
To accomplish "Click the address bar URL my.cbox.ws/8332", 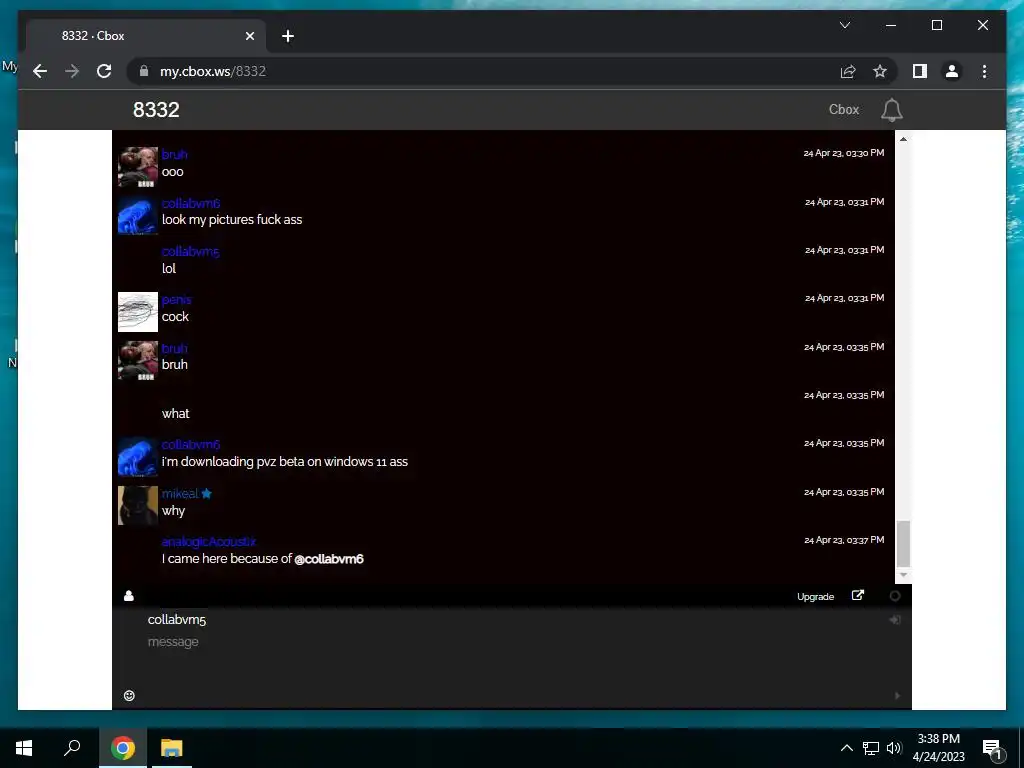I will (x=213, y=71).
